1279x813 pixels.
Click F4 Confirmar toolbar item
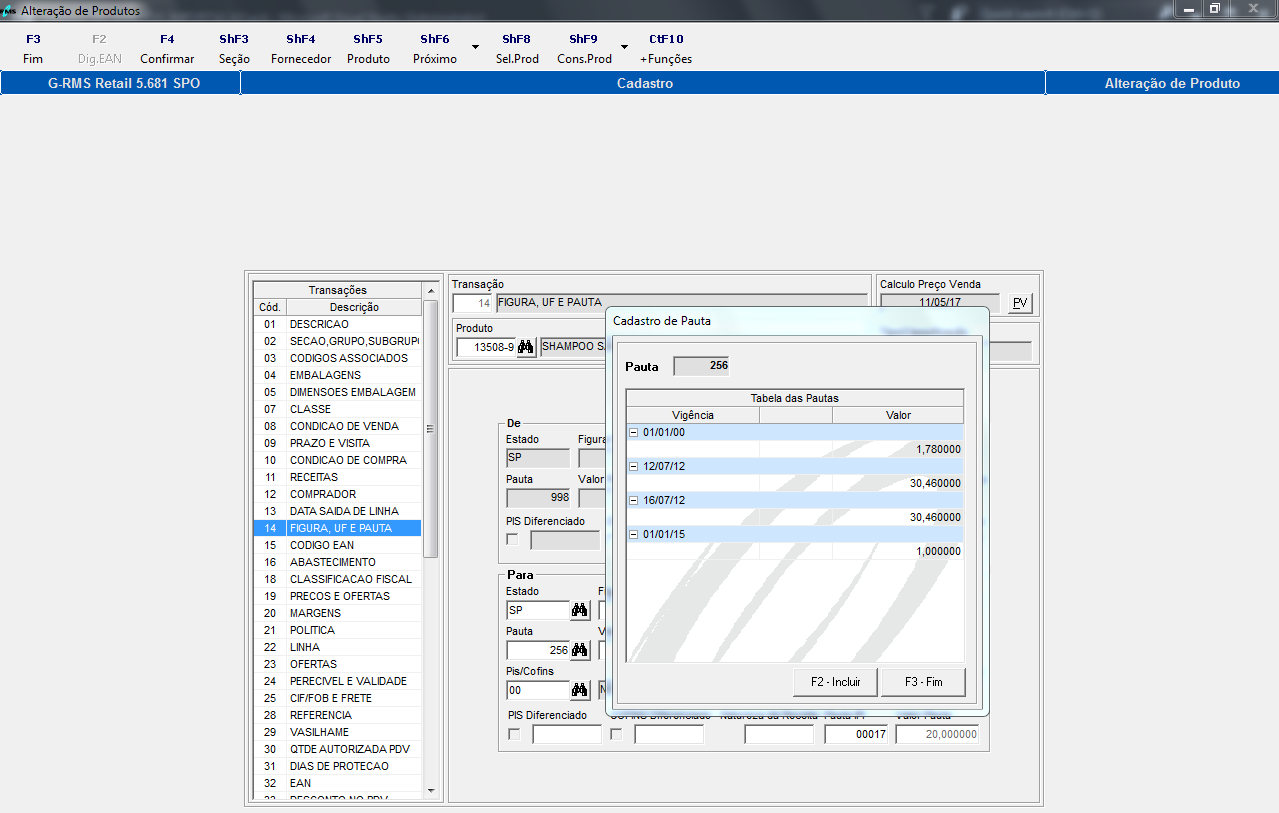tap(167, 49)
